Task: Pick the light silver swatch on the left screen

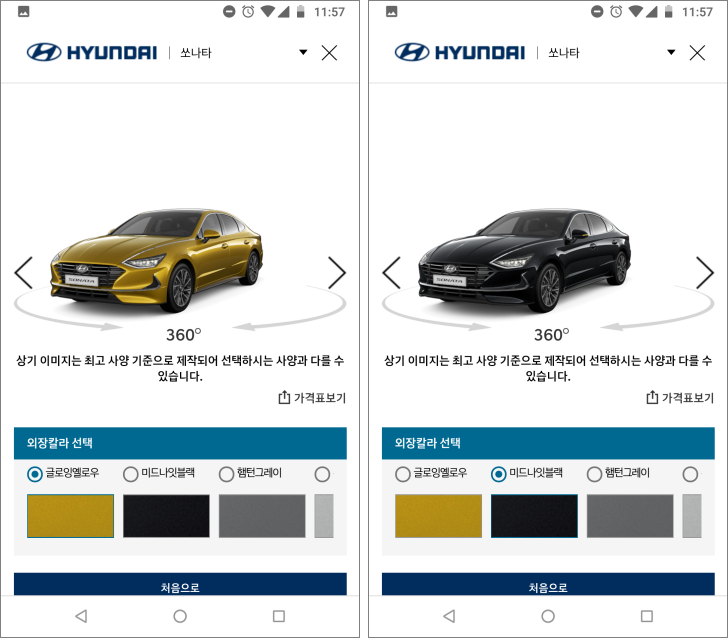Action: 324,516
